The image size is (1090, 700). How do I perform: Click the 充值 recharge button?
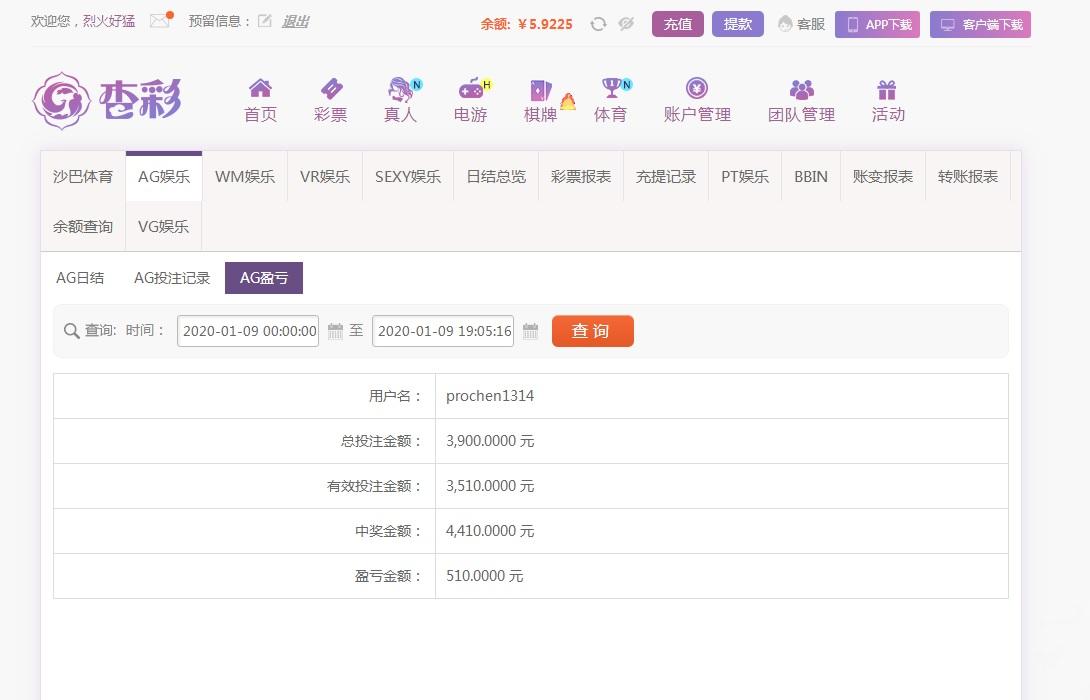(x=678, y=24)
